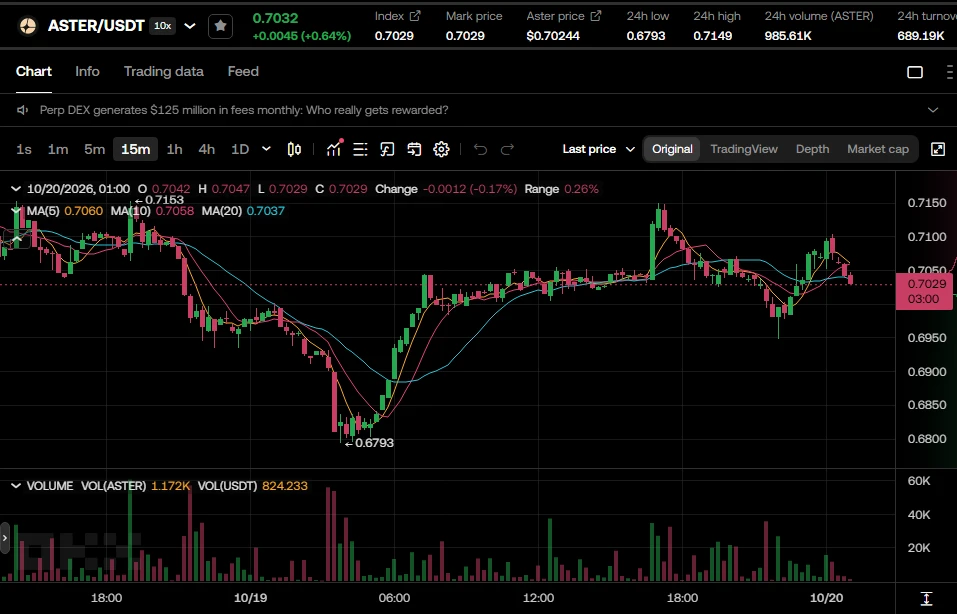Open chart settings gear
The height and width of the screenshot is (614, 957).
(441, 149)
